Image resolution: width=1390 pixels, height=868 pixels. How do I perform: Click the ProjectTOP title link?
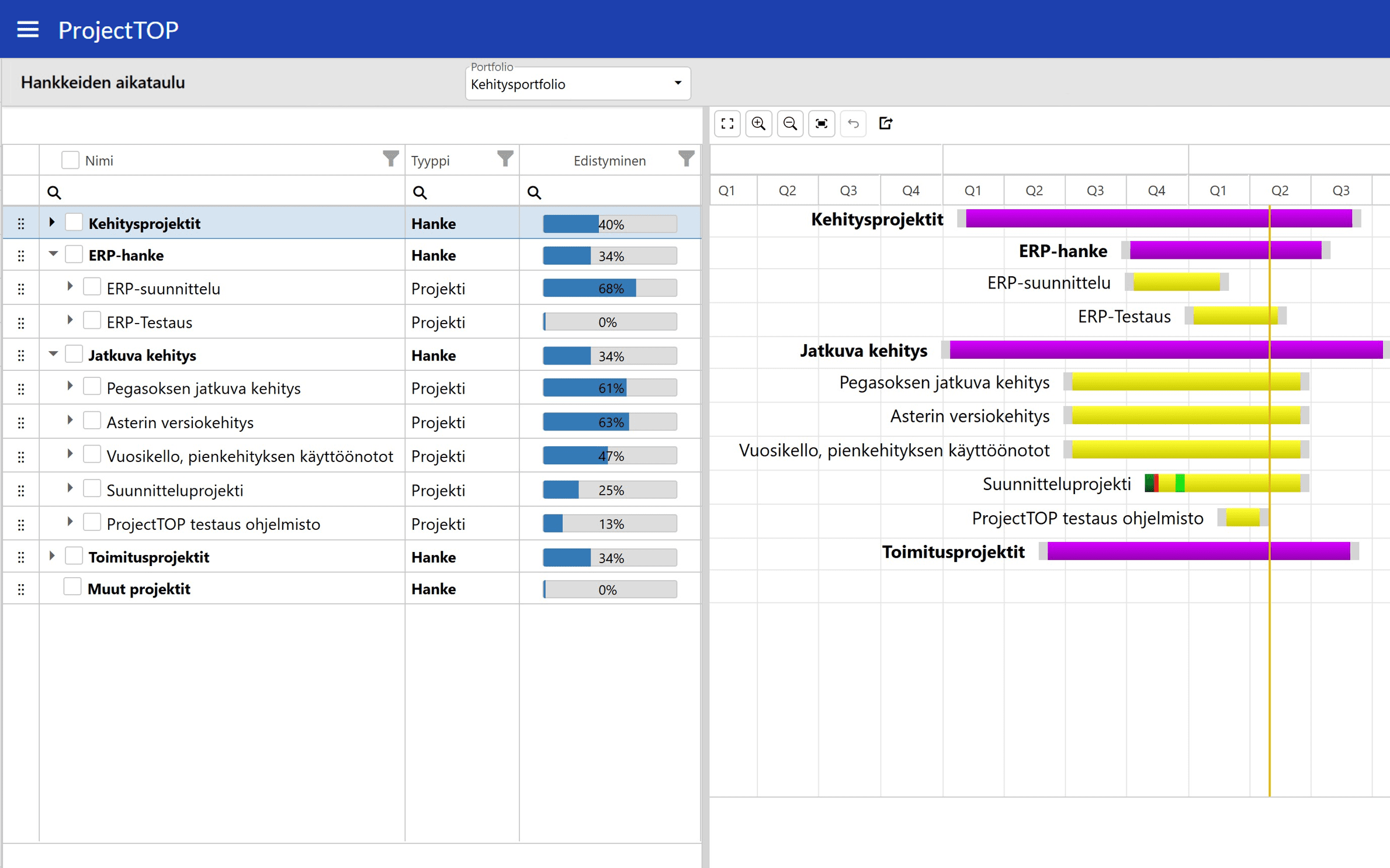118,29
